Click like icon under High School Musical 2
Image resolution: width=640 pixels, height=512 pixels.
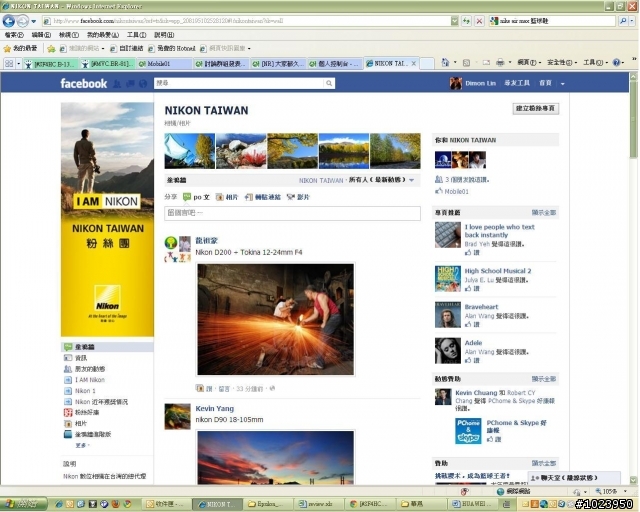click(x=468, y=289)
